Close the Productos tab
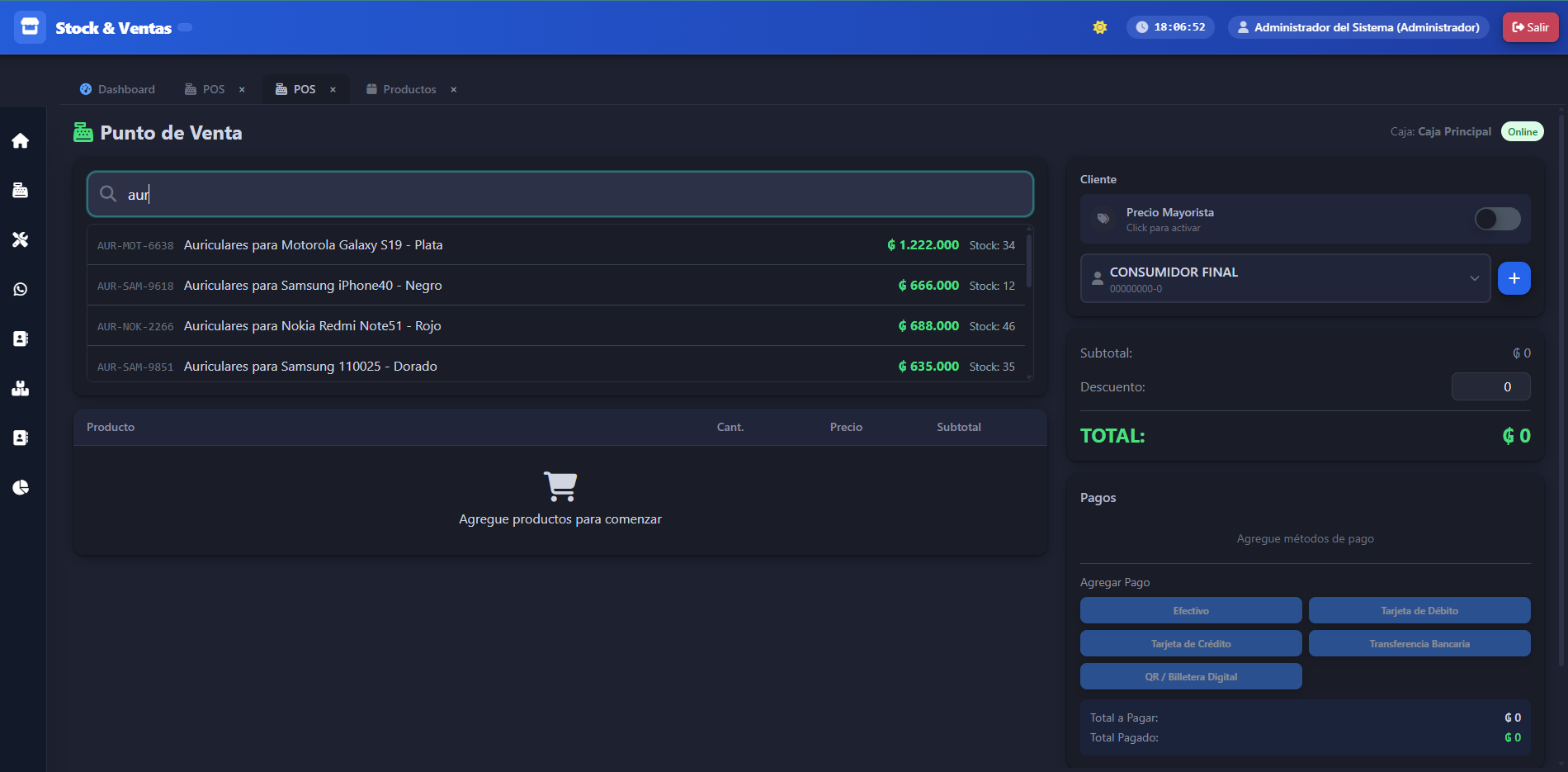 tap(453, 89)
